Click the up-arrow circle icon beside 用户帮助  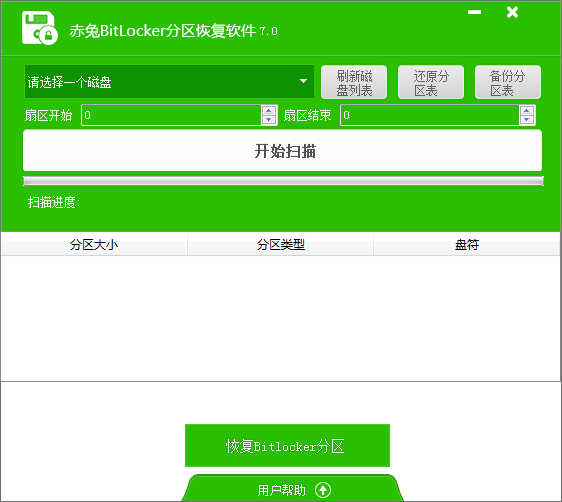tap(323, 490)
